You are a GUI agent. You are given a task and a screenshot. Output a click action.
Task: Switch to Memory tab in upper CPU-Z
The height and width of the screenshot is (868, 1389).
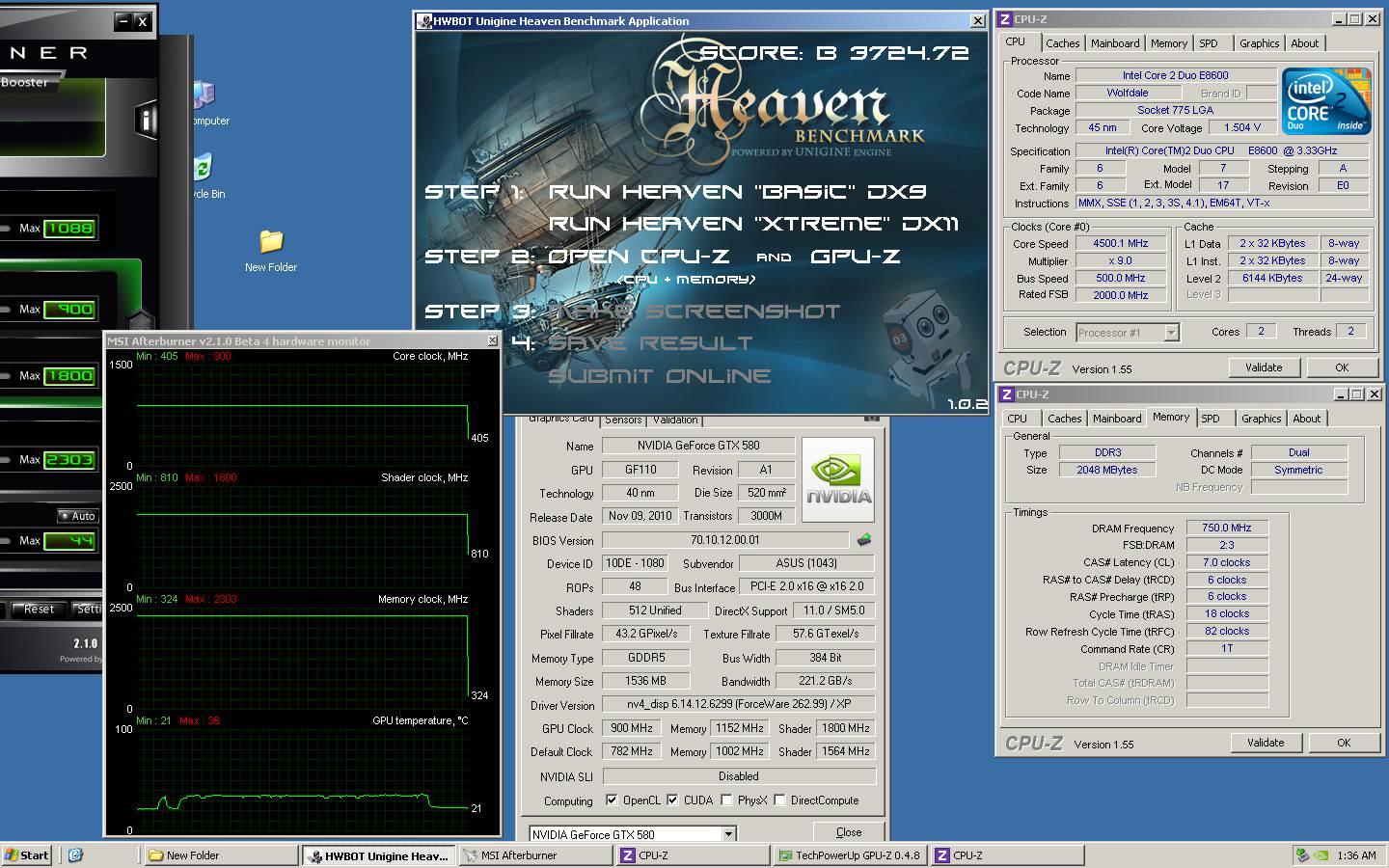pyautogui.click(x=1168, y=43)
